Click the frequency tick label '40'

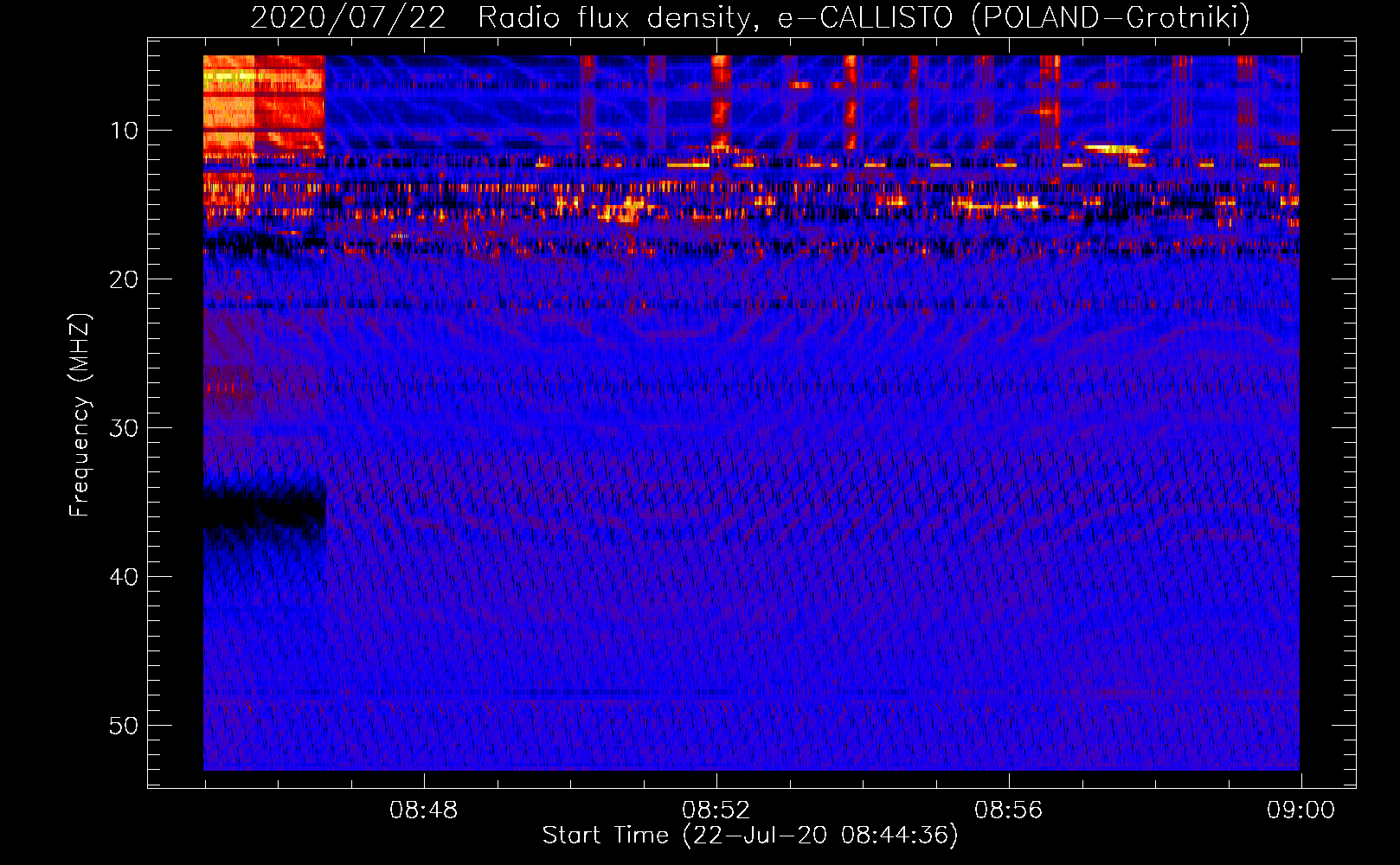coord(125,577)
